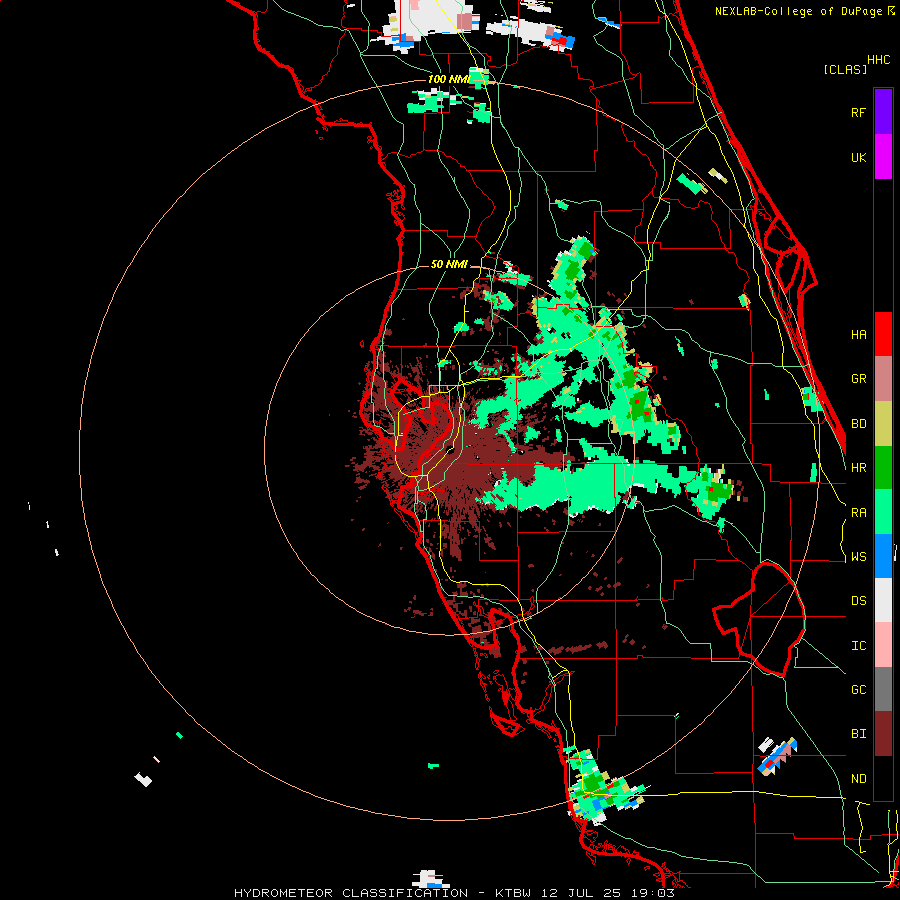This screenshot has height=900, width=900.
Task: Click the RA legend label
Action: (858, 513)
